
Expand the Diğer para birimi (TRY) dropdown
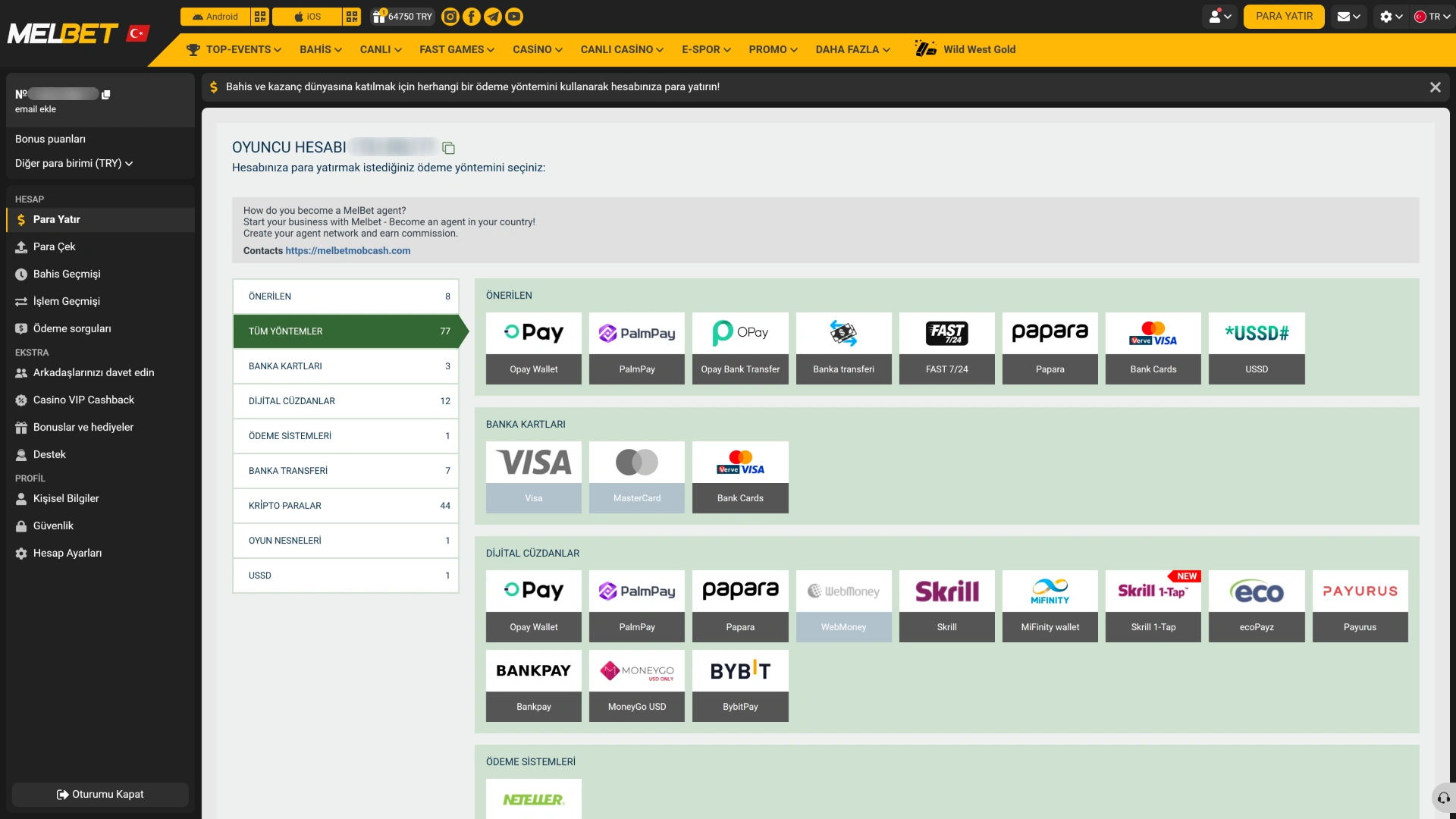(74, 163)
